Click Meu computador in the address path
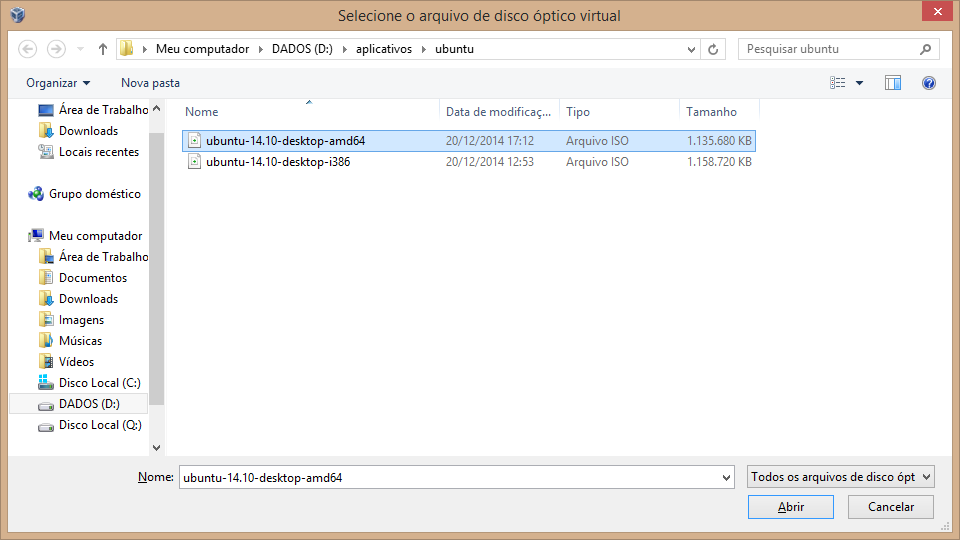This screenshot has width=960, height=540. tap(202, 49)
